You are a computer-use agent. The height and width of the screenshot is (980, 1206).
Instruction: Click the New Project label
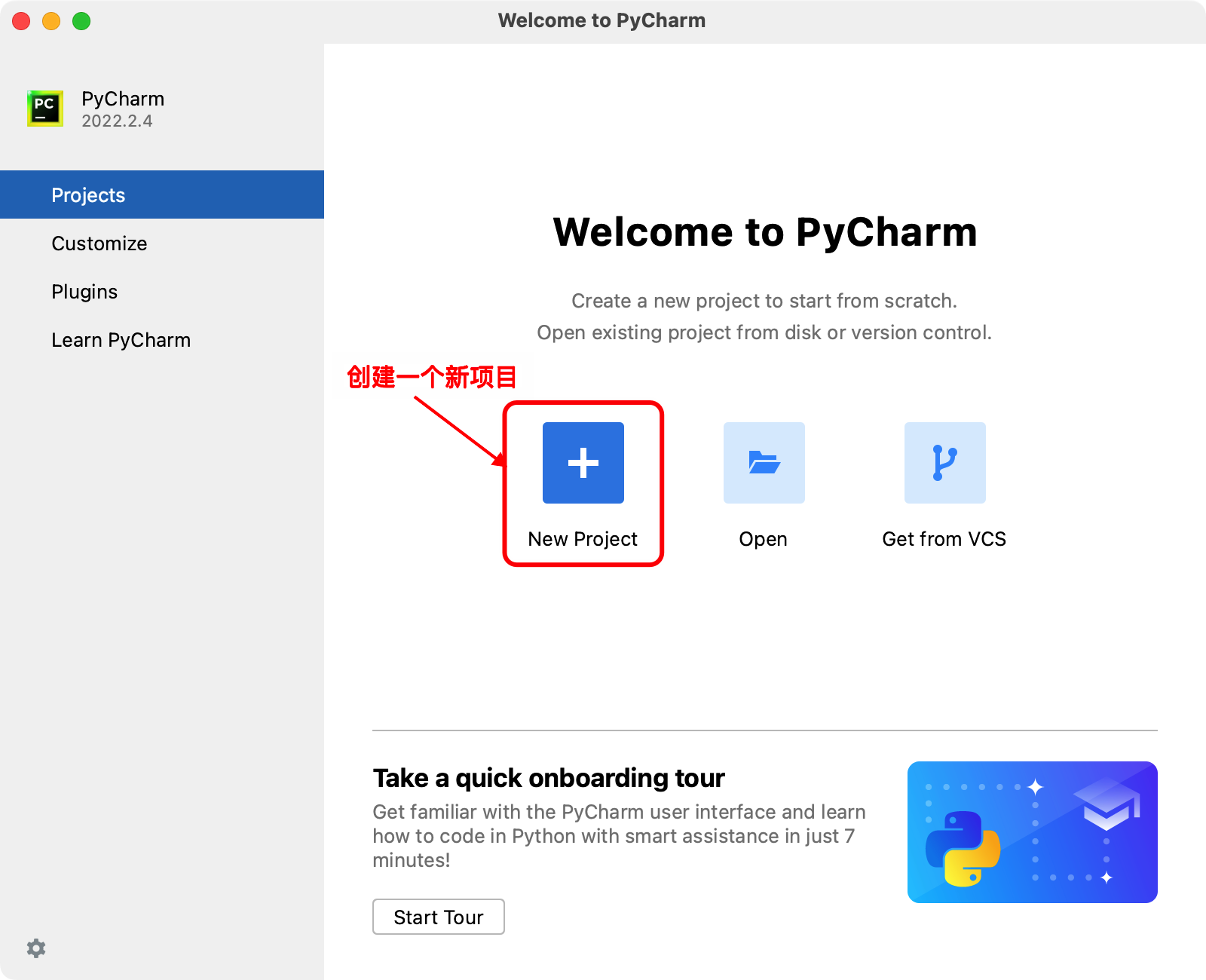click(583, 539)
